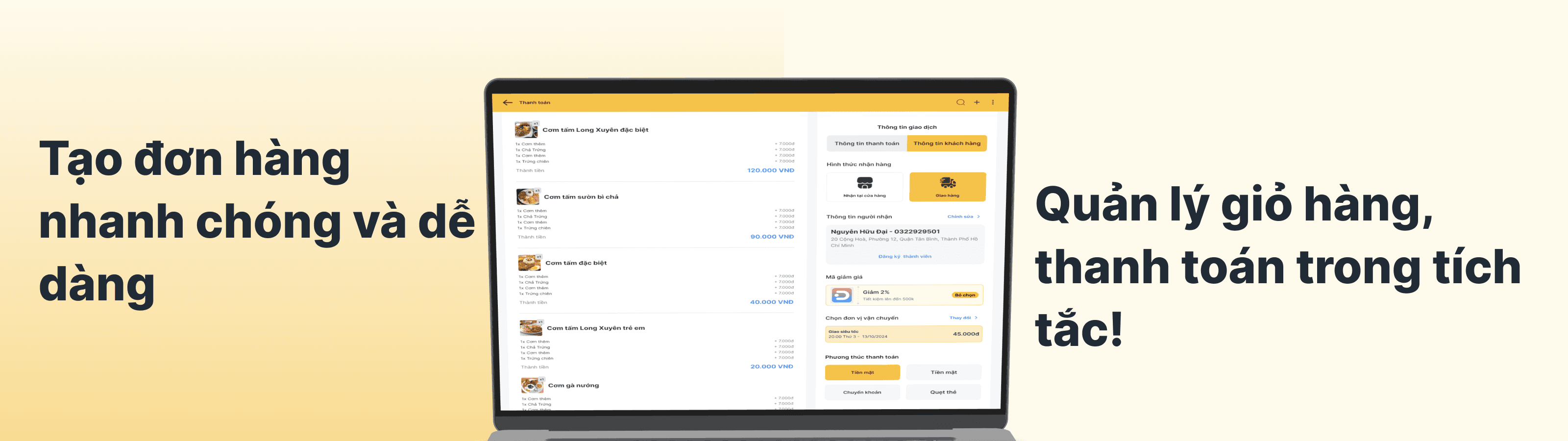Click the back arrow beside Thanh toán

[508, 102]
